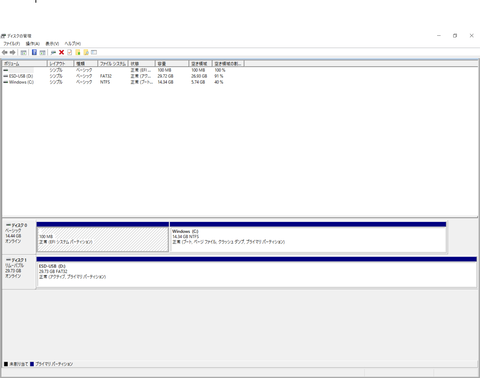Sort by the ファイル システム column header
Viewport: 480px width, 378px height.
coord(113,63)
